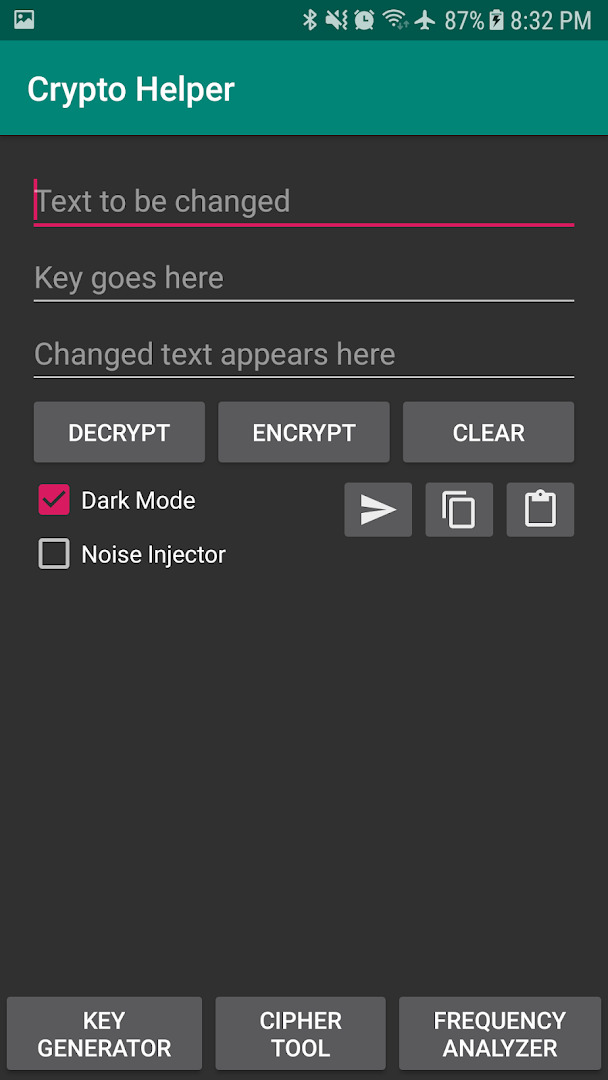This screenshot has width=608, height=1080.
Task: Click the ENCRYPT button
Action: click(x=304, y=433)
